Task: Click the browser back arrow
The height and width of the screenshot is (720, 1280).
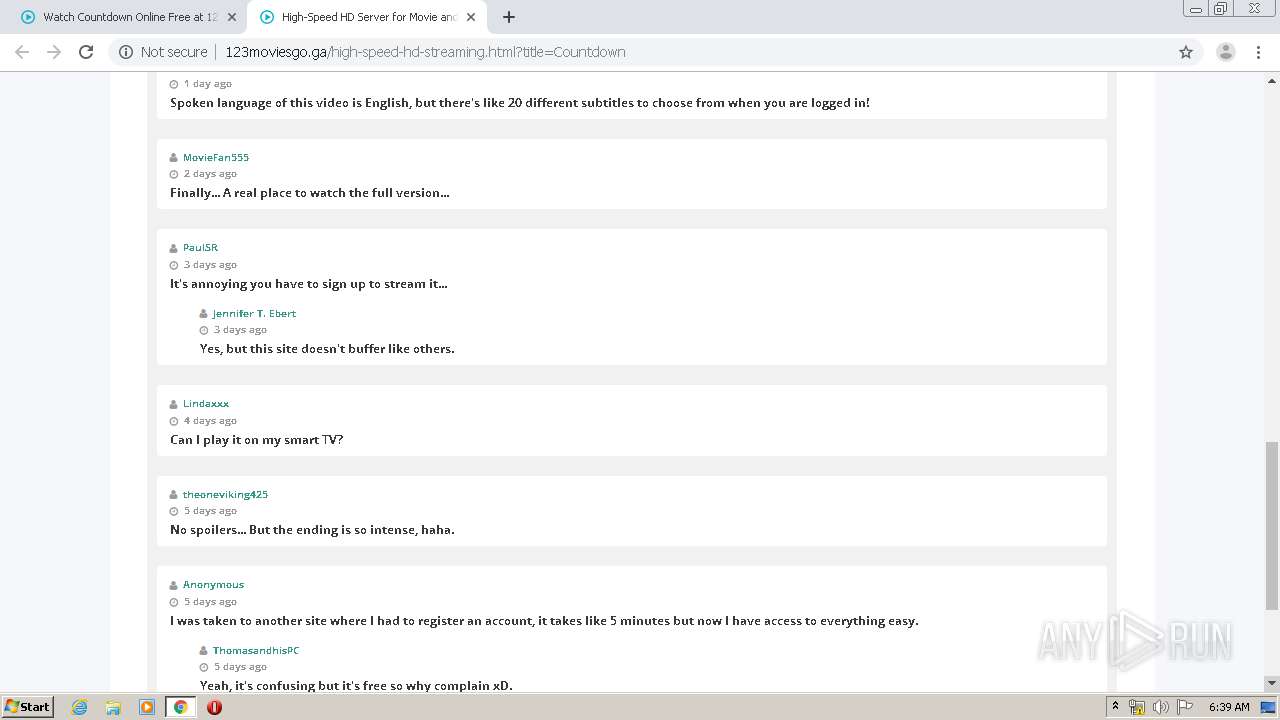Action: [22, 52]
